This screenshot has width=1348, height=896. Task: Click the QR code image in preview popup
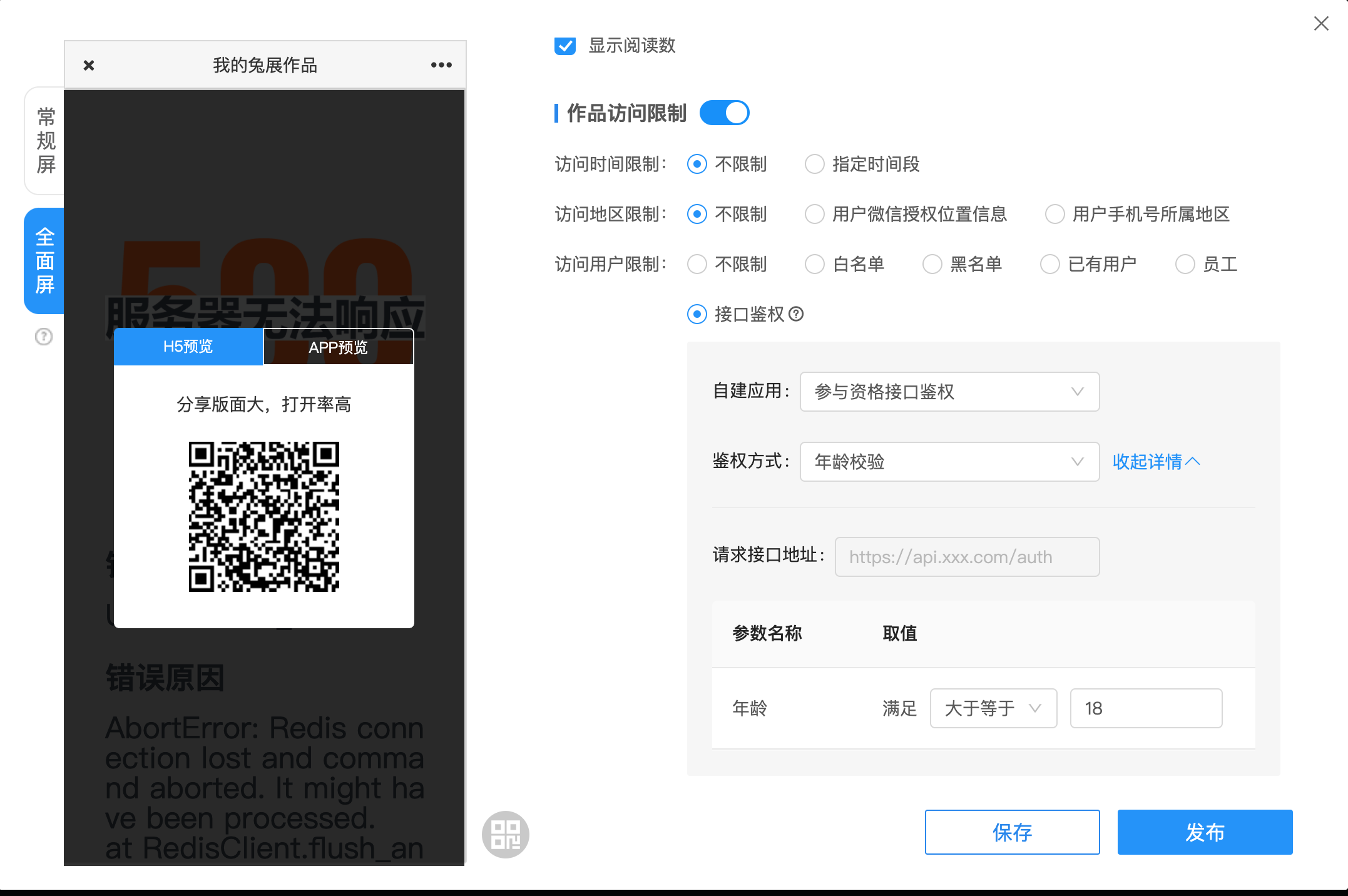coord(264,517)
